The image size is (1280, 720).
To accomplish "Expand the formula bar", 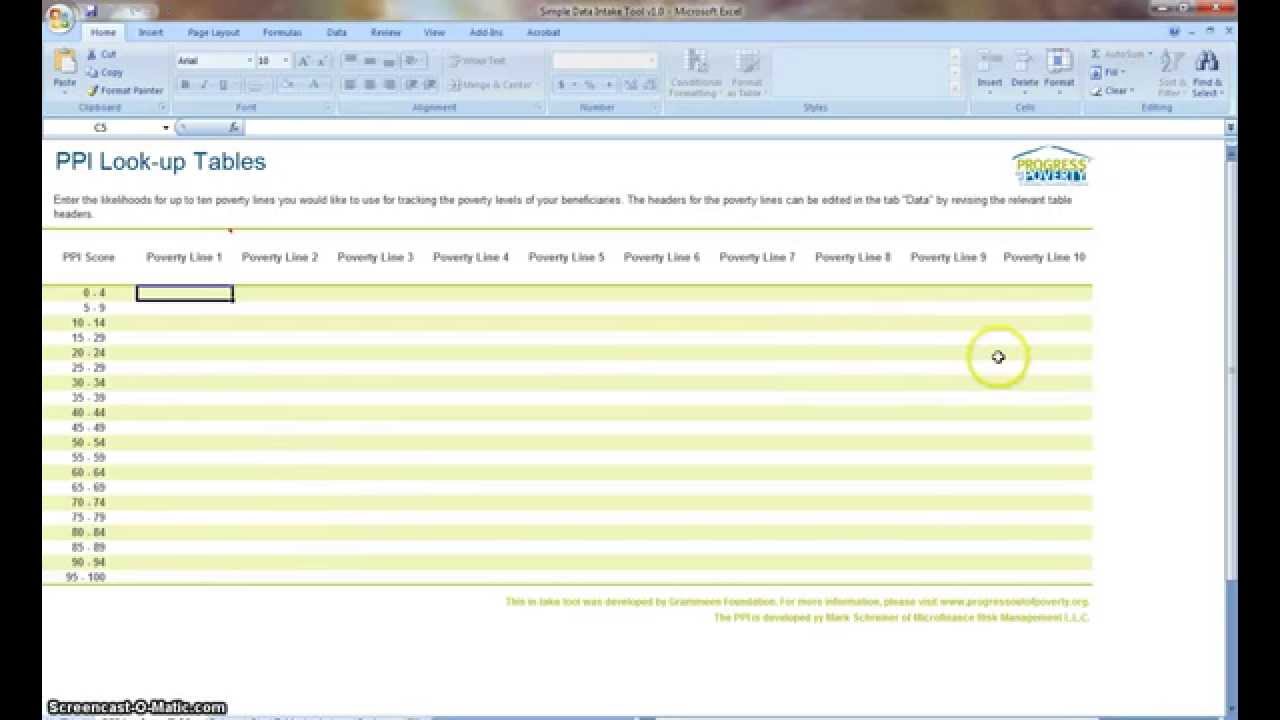I will point(1231,127).
